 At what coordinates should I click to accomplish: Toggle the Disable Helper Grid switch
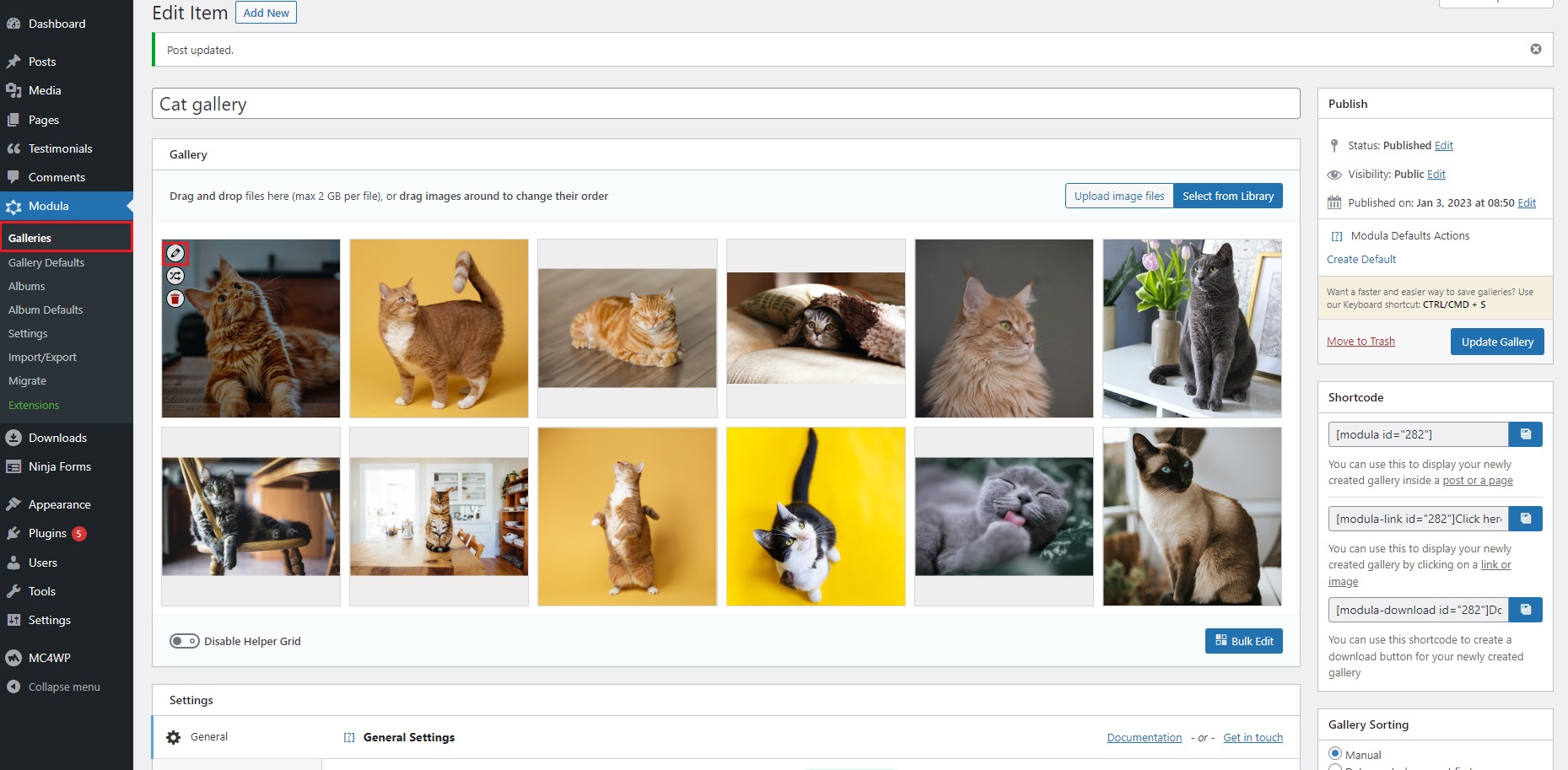[186, 641]
